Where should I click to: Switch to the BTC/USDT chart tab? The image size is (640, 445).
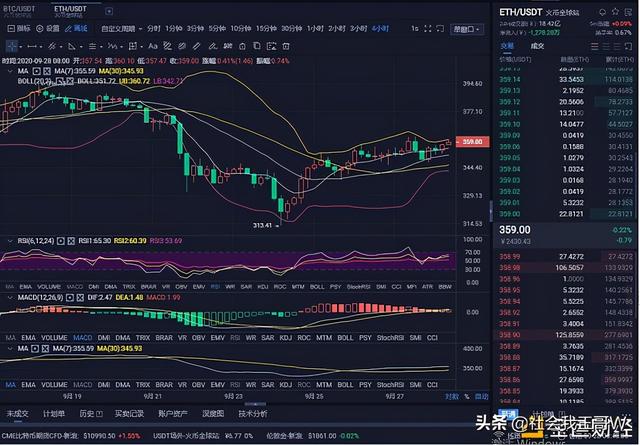pyautogui.click(x=19, y=11)
